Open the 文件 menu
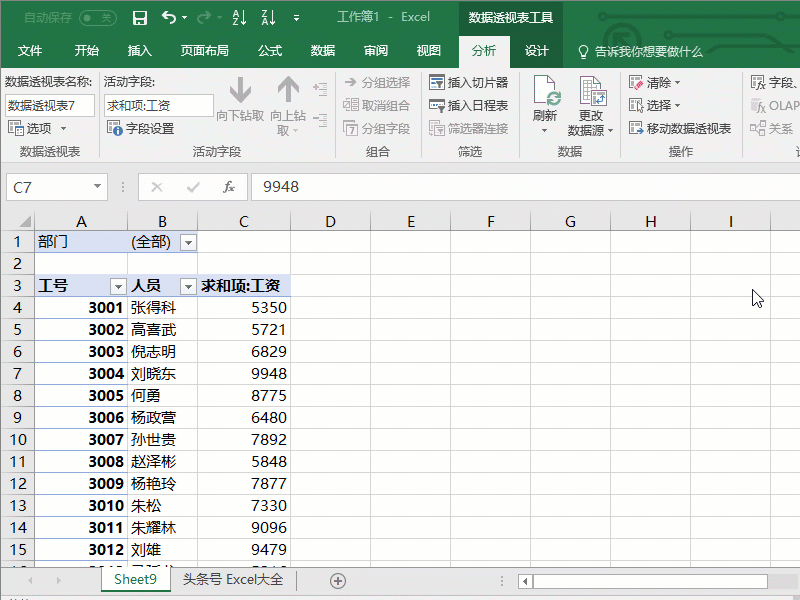Image resolution: width=800 pixels, height=600 pixels. (30, 51)
